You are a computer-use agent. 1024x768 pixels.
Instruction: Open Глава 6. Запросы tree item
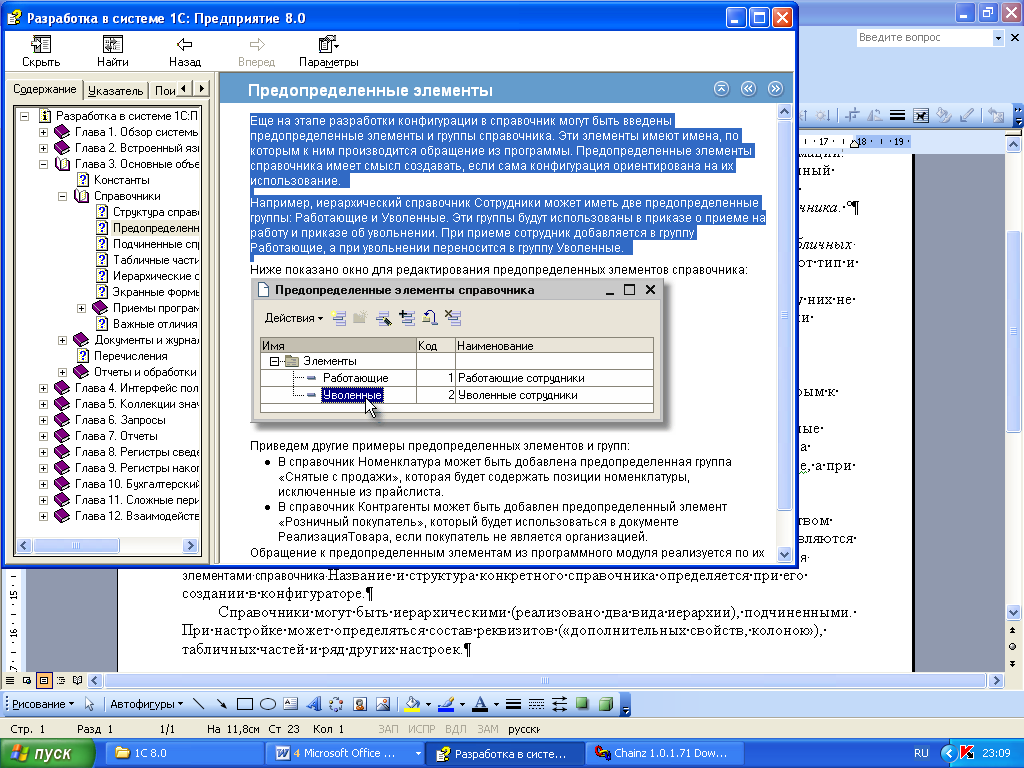[x=120, y=420]
